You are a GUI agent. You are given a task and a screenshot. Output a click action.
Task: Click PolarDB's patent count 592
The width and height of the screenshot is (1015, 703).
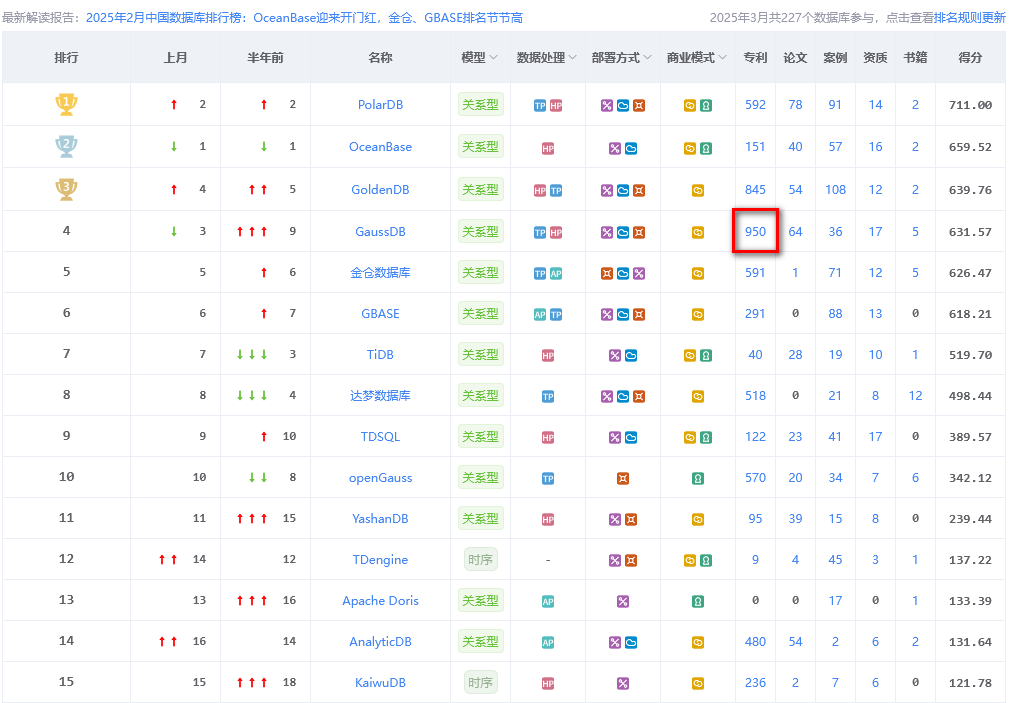point(755,104)
